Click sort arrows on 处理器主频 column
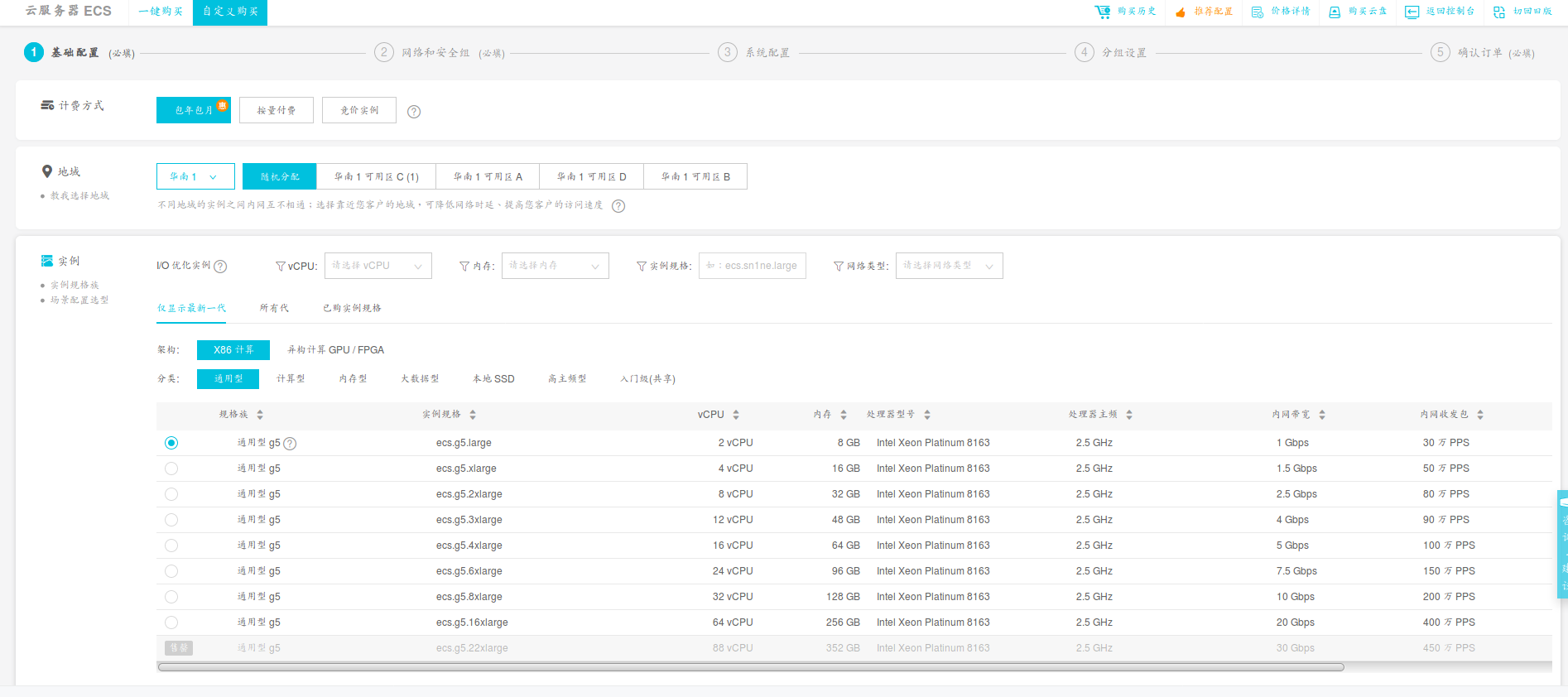The height and width of the screenshot is (697, 1568). click(1129, 415)
